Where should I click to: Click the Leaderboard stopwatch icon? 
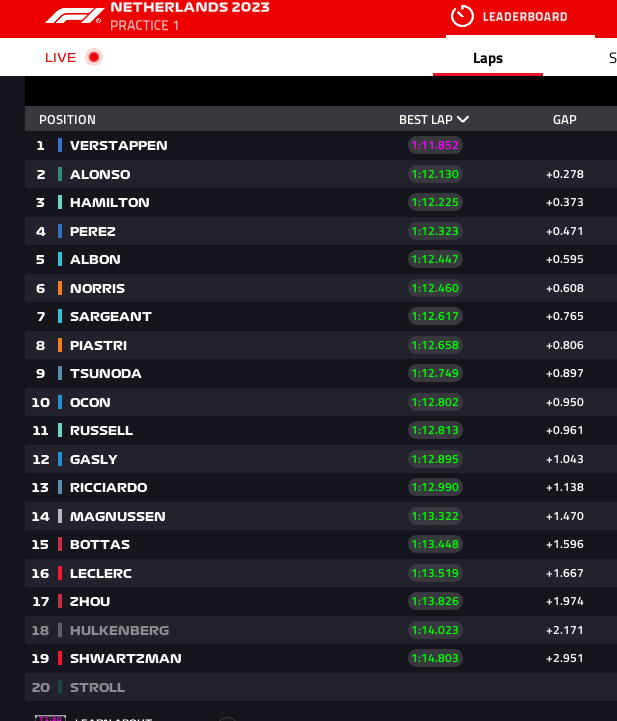pos(462,16)
